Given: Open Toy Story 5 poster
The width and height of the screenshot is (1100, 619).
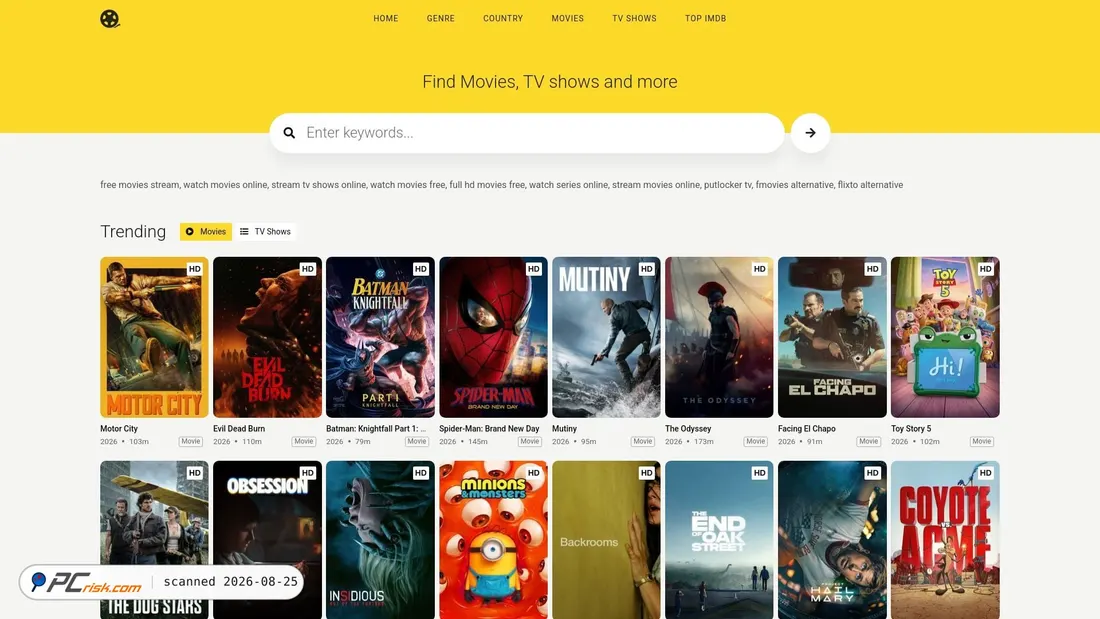Looking at the screenshot, I should coord(945,337).
